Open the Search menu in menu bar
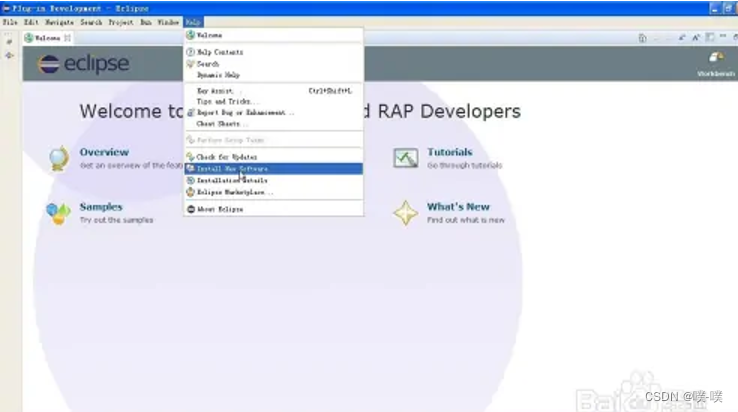Image resolution: width=738 pixels, height=412 pixels. coord(91,22)
